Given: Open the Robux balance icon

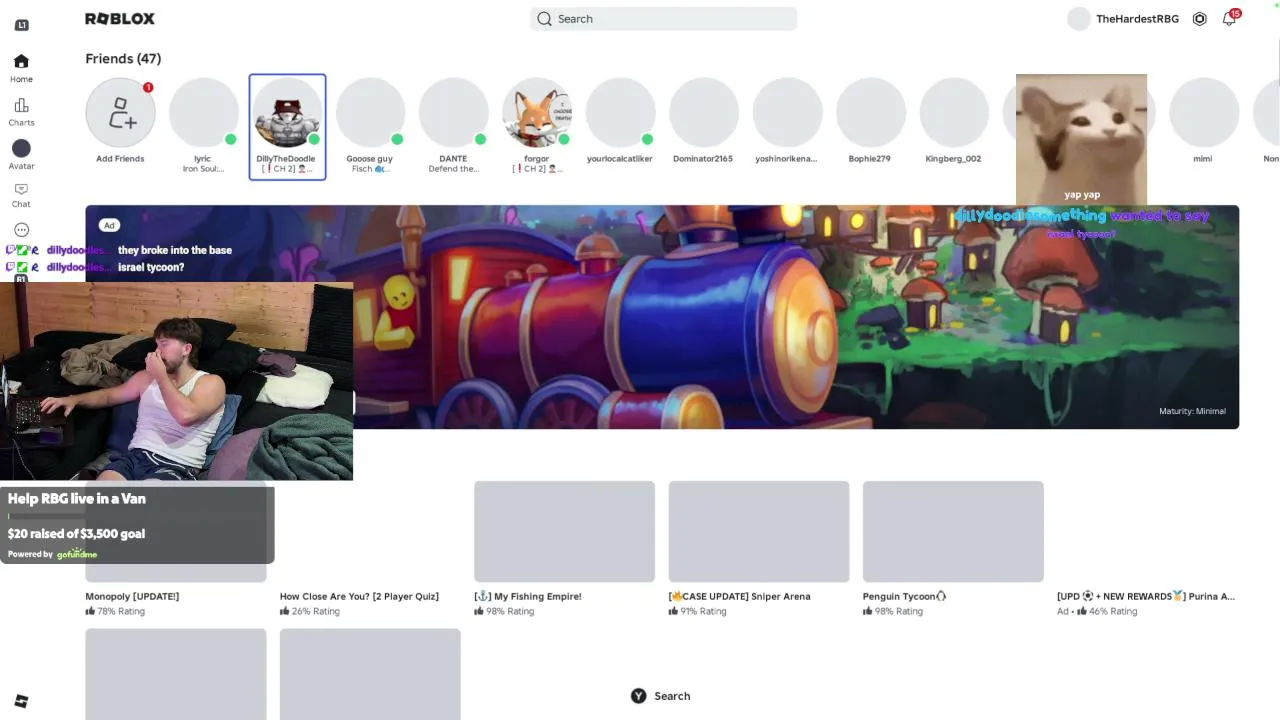Looking at the screenshot, I should [x=1200, y=19].
